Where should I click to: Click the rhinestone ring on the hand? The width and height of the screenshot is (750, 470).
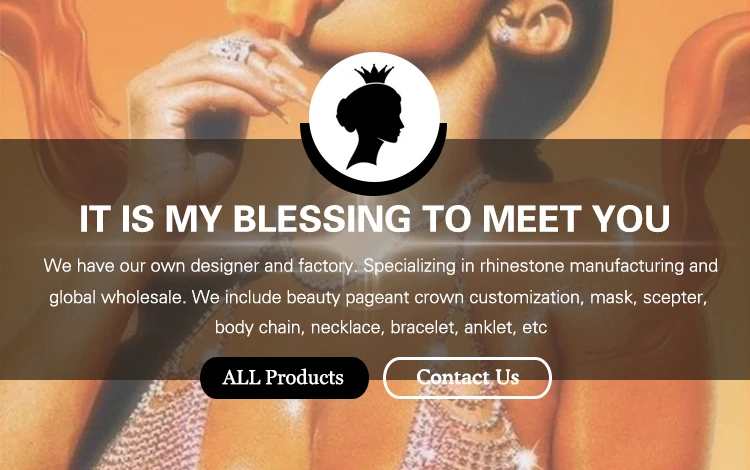(233, 50)
